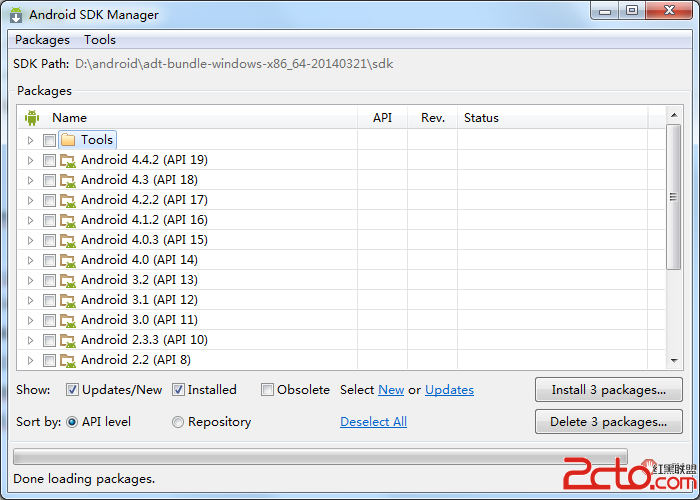Image resolution: width=700 pixels, height=500 pixels.
Task: Click the Android 4.2.2 (API 17) platform icon
Action: 68,200
